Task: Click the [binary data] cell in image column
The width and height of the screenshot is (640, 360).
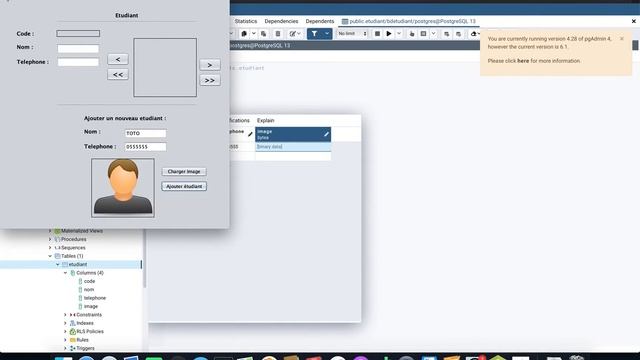Action: [x=293, y=147]
